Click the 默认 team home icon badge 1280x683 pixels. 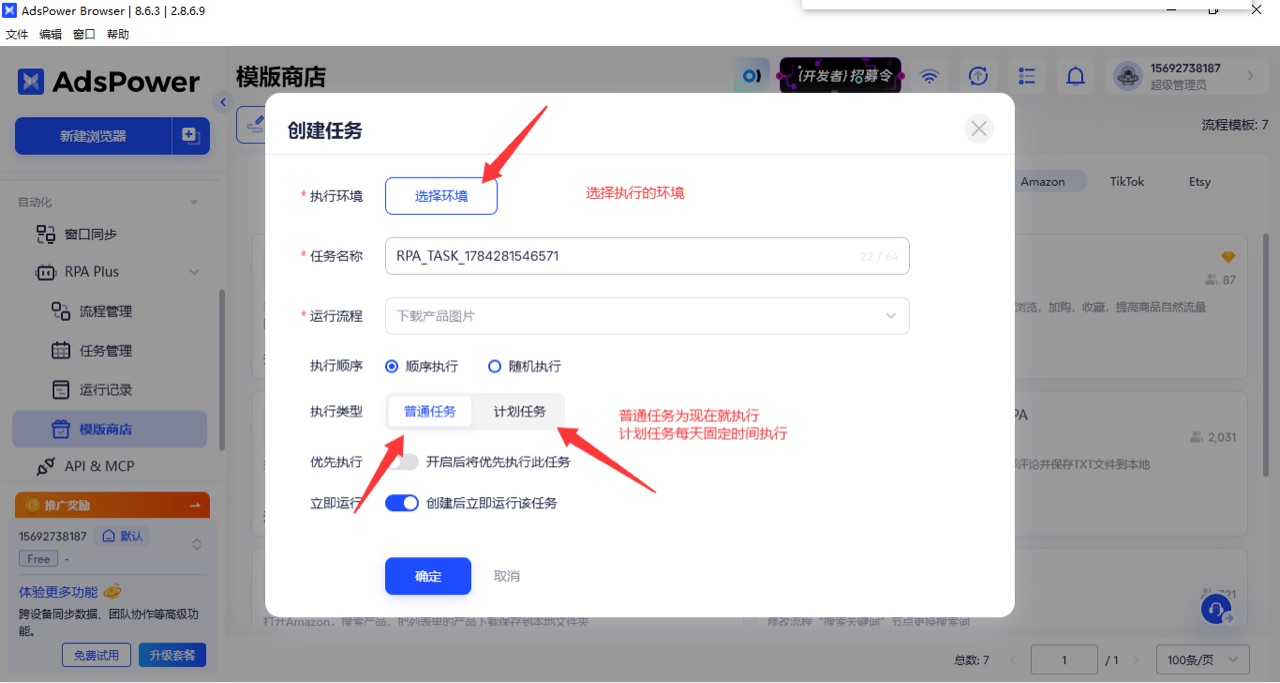122,536
